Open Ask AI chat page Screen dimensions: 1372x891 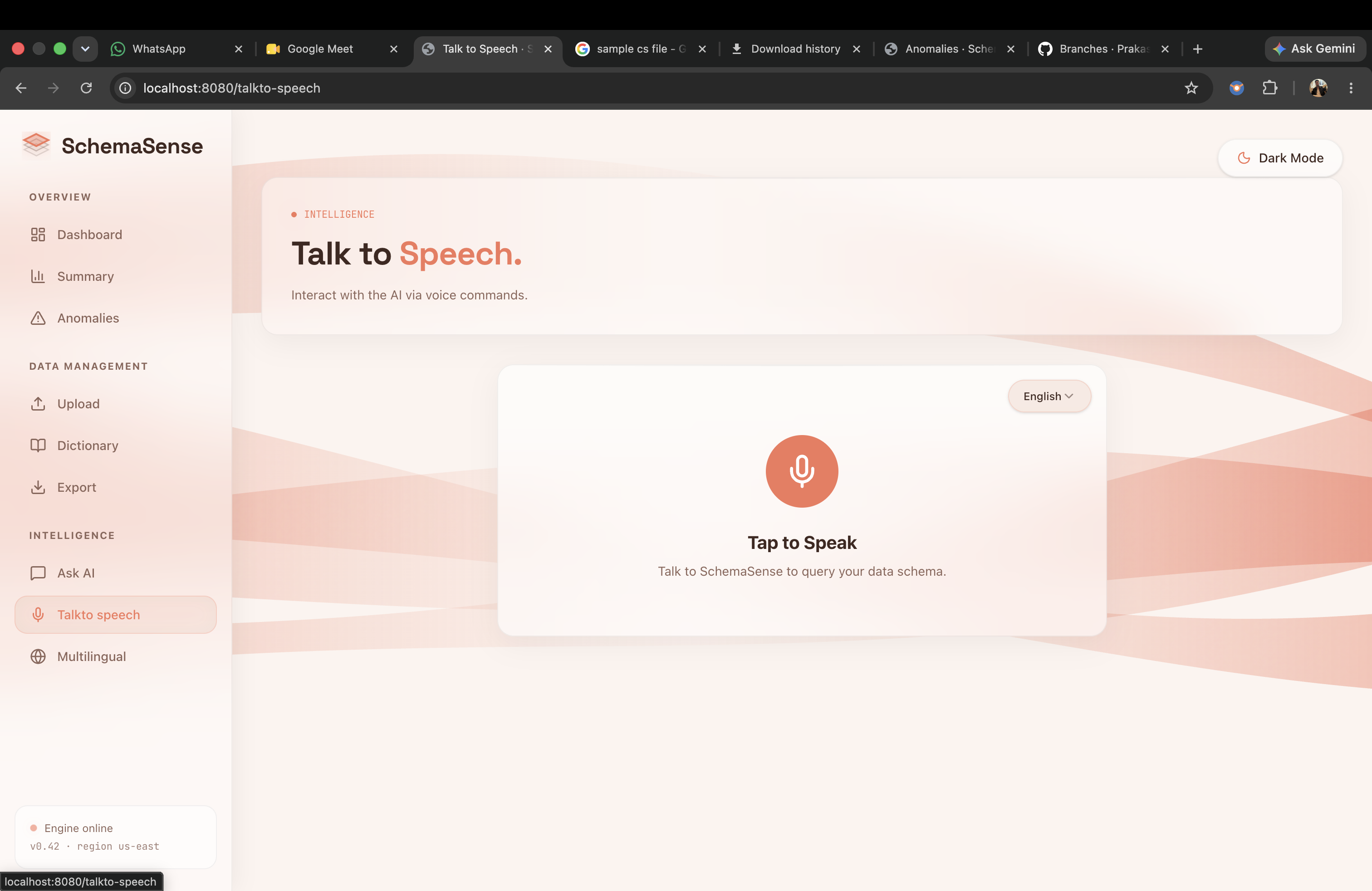click(115, 573)
